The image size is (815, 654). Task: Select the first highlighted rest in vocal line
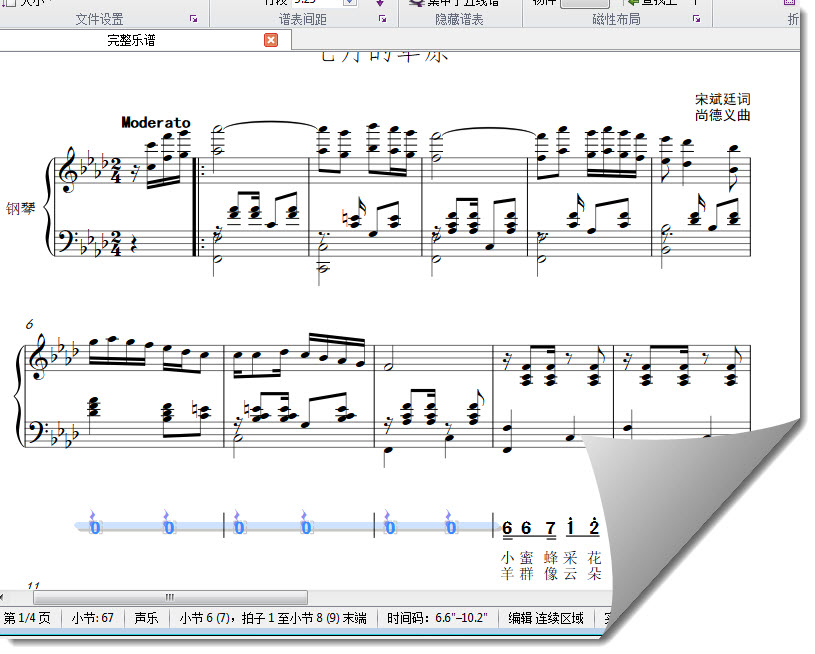[x=94, y=526]
